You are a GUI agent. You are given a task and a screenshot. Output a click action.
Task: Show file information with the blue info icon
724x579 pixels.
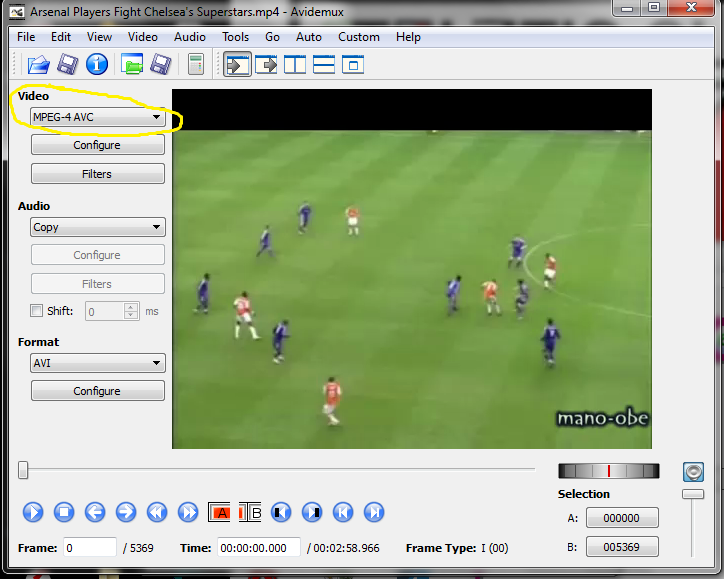tap(97, 64)
